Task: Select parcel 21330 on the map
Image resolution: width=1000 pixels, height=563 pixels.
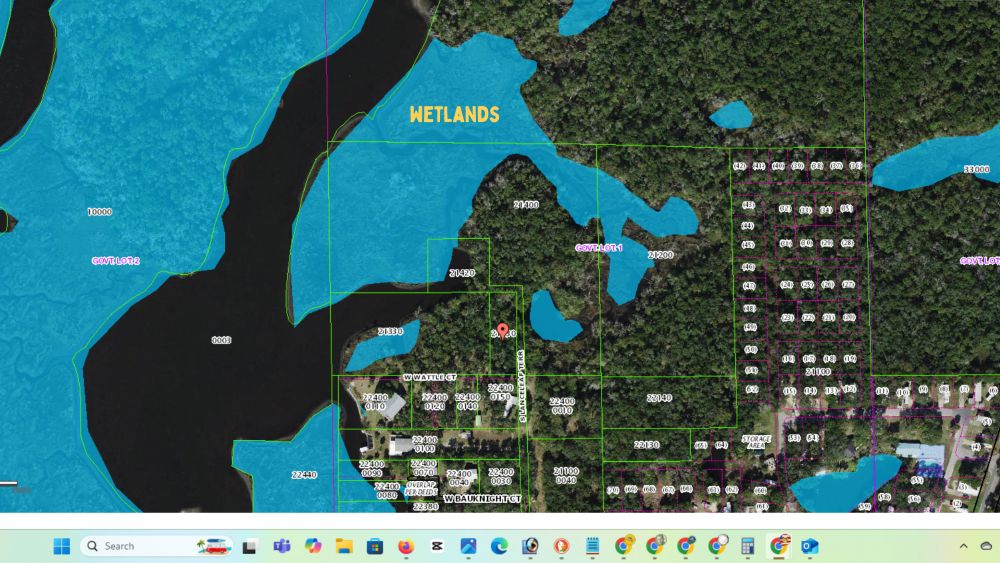Action: (x=390, y=331)
